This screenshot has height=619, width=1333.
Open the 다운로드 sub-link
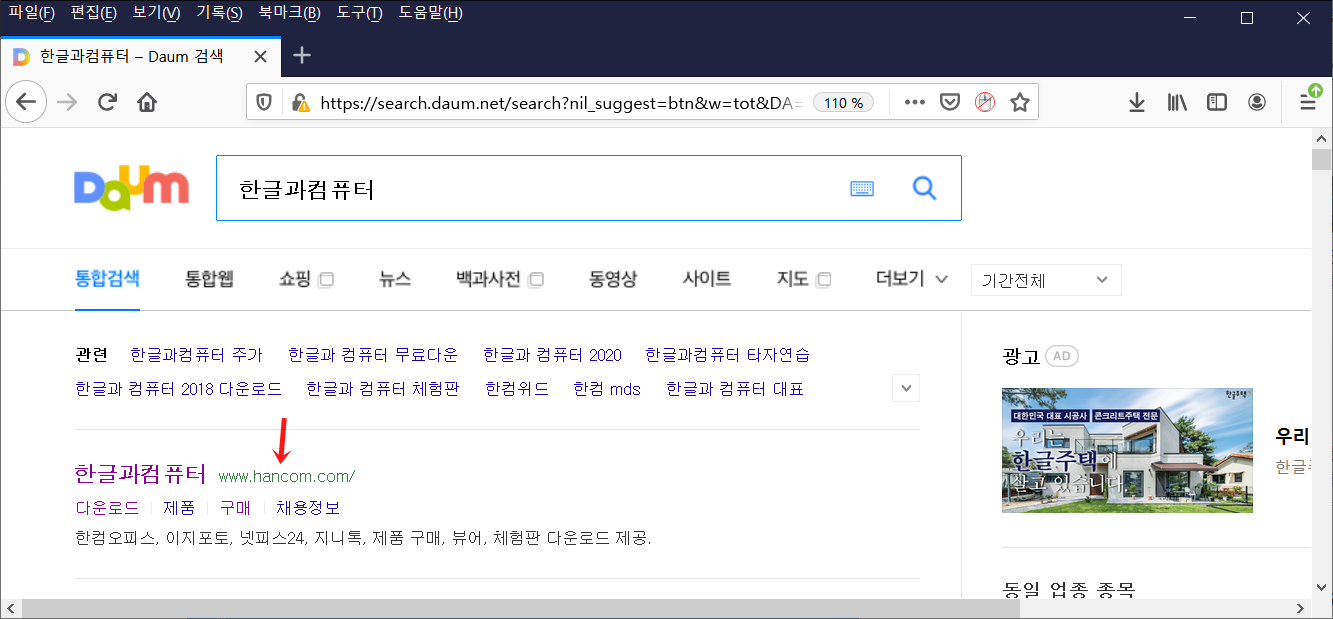click(107, 508)
